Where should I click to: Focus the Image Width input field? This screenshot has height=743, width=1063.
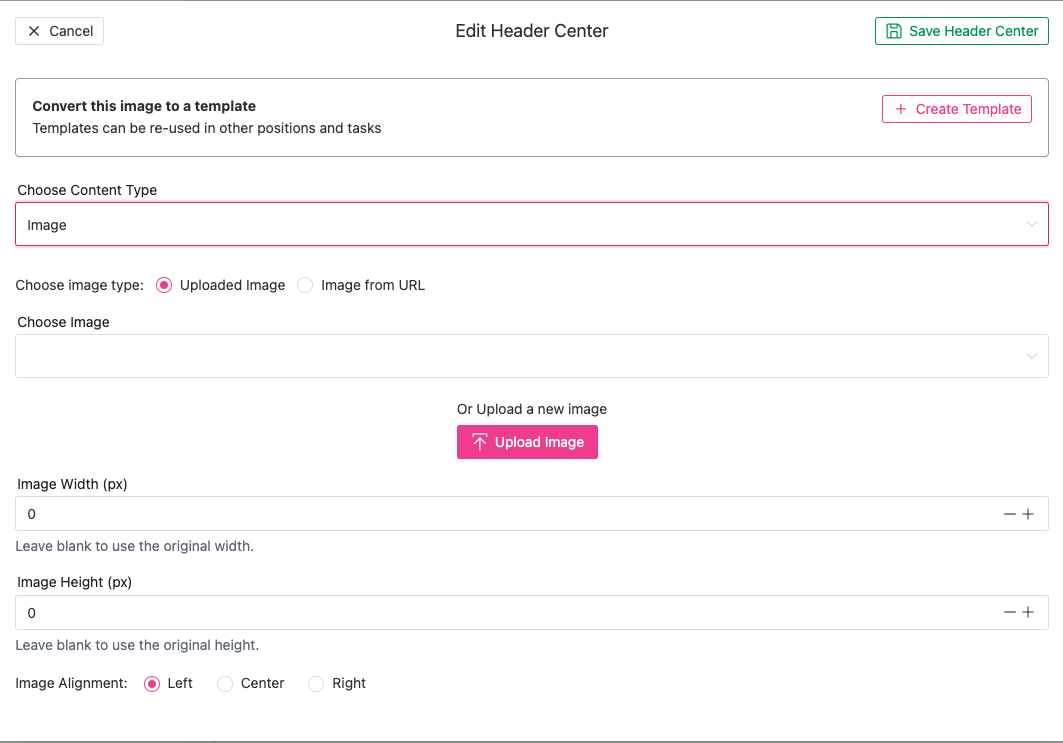tap(500, 514)
